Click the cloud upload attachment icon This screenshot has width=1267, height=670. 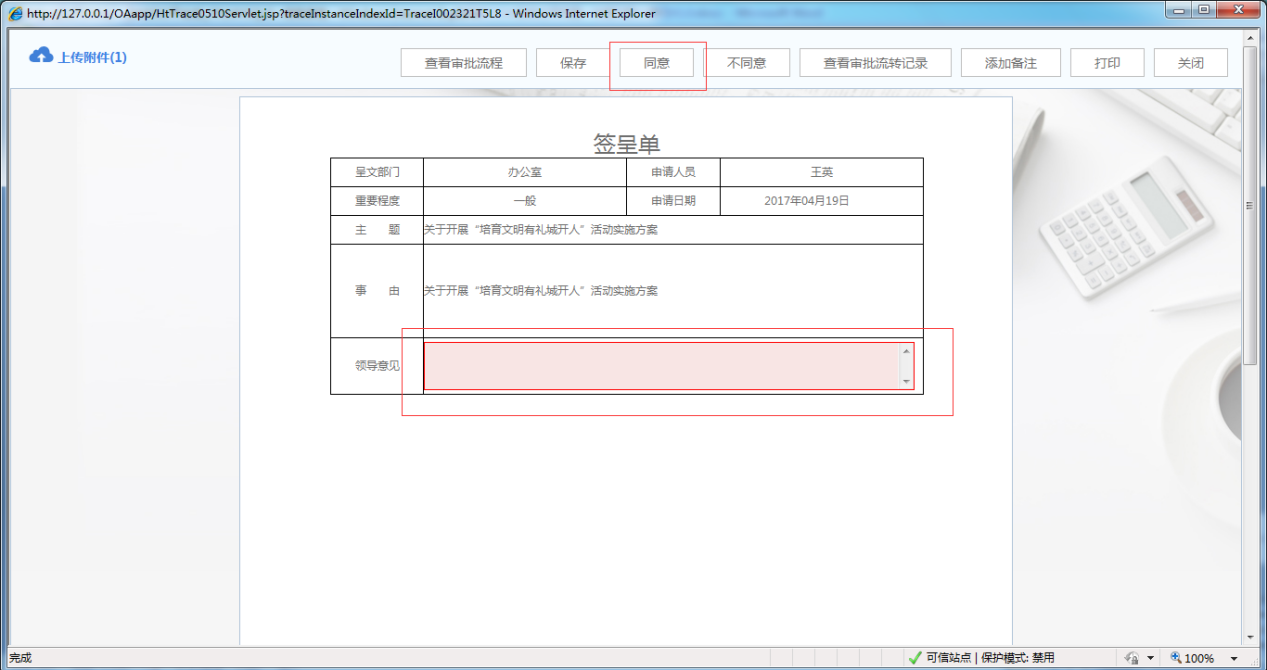41,55
